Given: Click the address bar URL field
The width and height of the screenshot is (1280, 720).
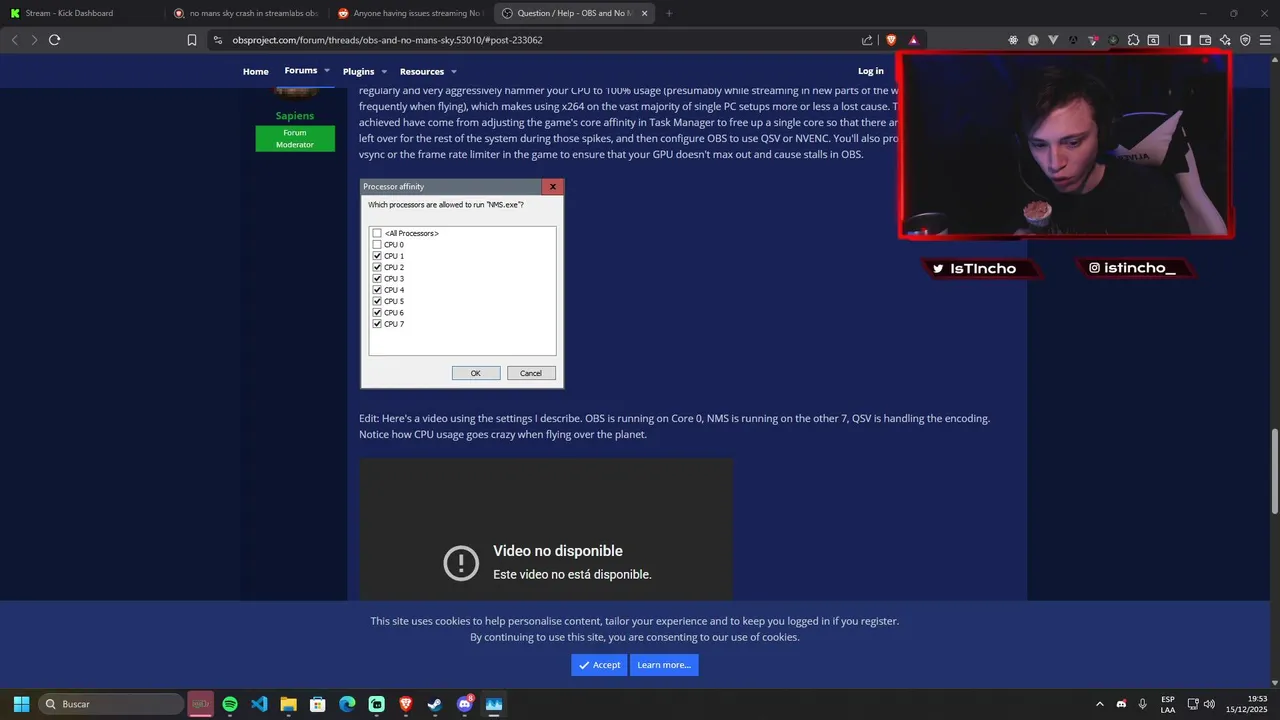Looking at the screenshot, I should point(540,40).
